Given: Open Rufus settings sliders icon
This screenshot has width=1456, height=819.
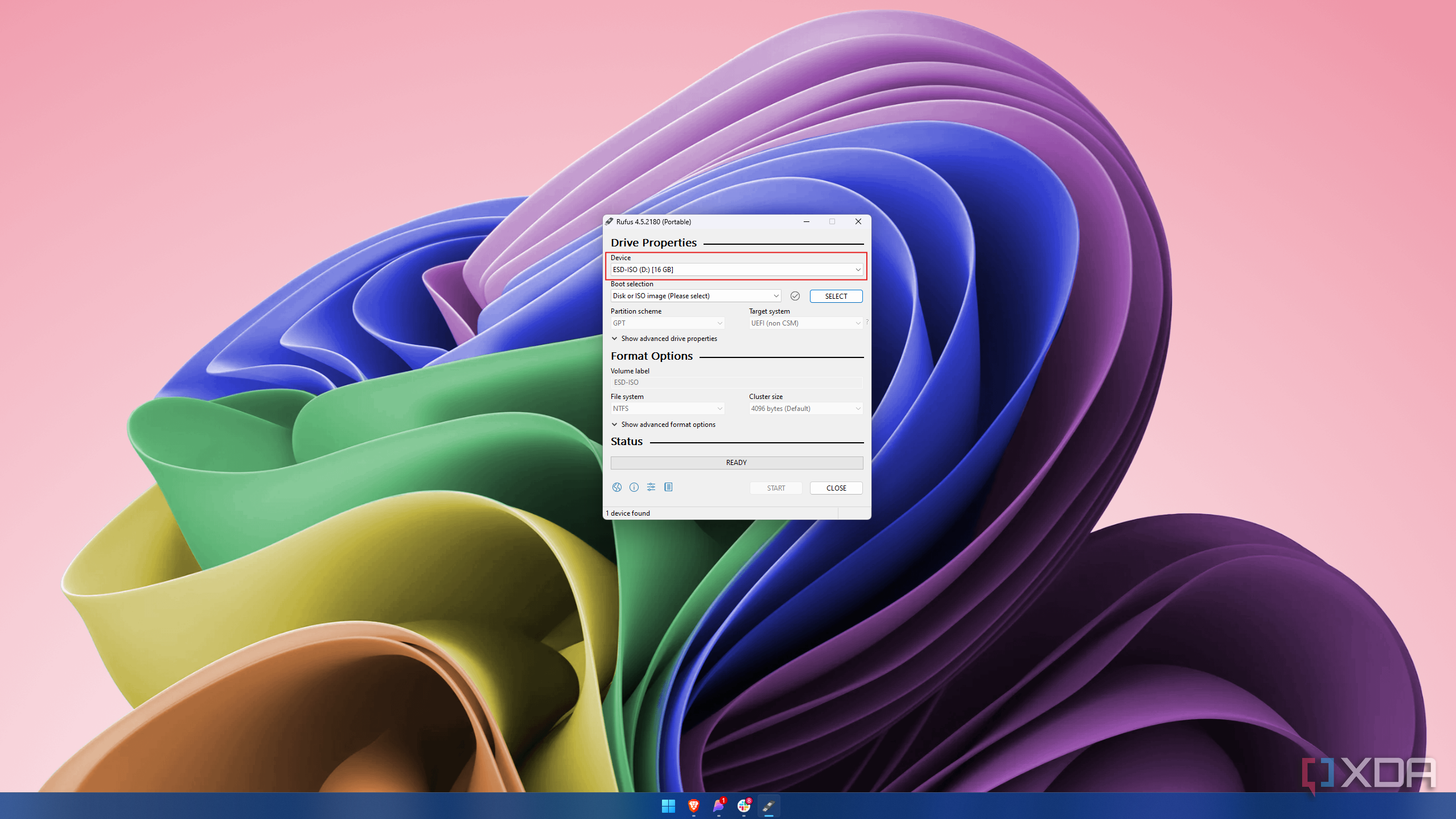Looking at the screenshot, I should 651,487.
